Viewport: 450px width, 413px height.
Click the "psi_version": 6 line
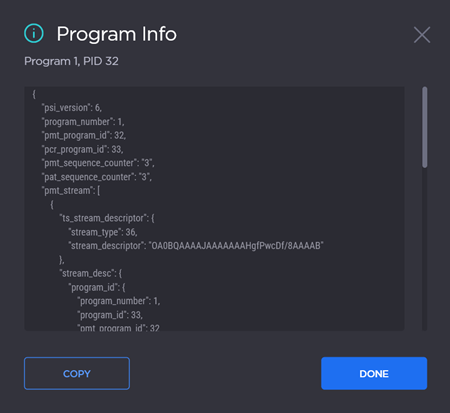72,108
